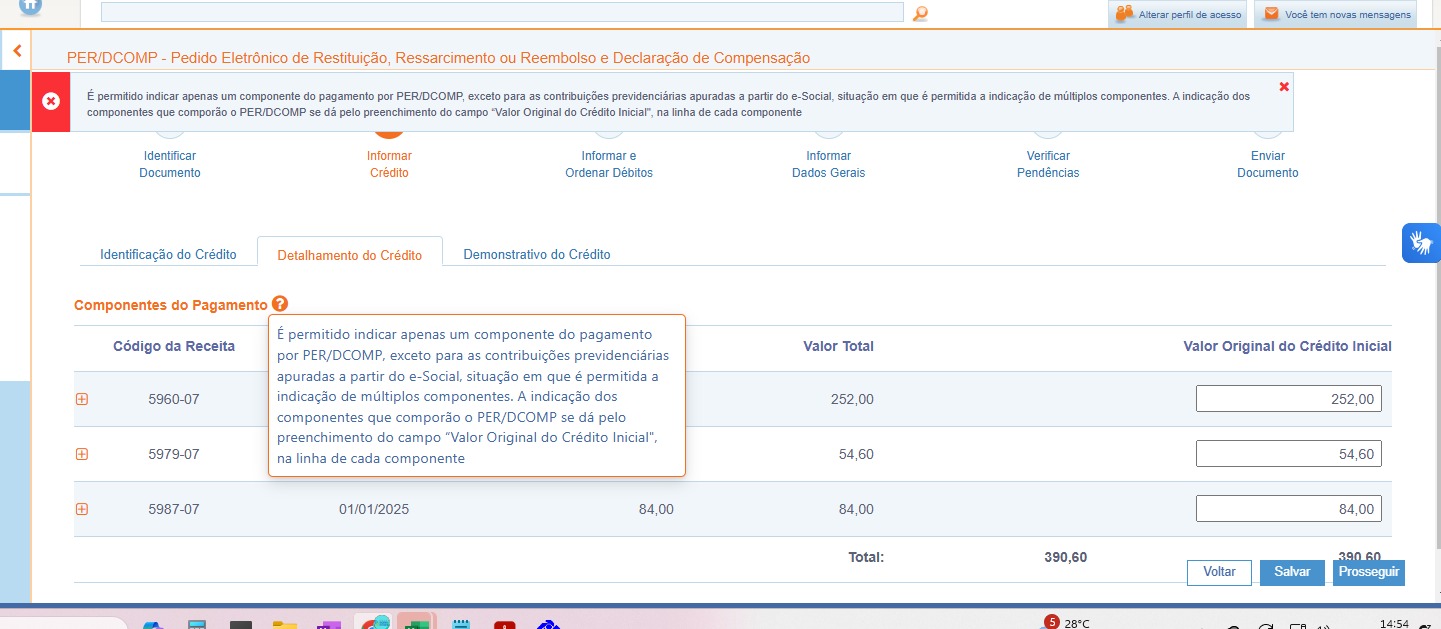Image resolution: width=1441 pixels, height=629 pixels.
Task: Click the taskbar clock showing 14:54
Action: pos(1394,623)
